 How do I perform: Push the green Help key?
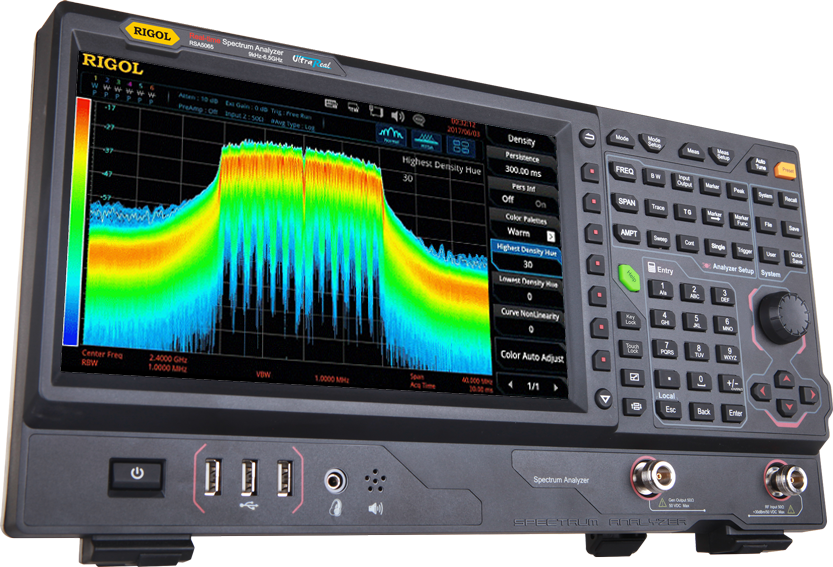pos(630,277)
